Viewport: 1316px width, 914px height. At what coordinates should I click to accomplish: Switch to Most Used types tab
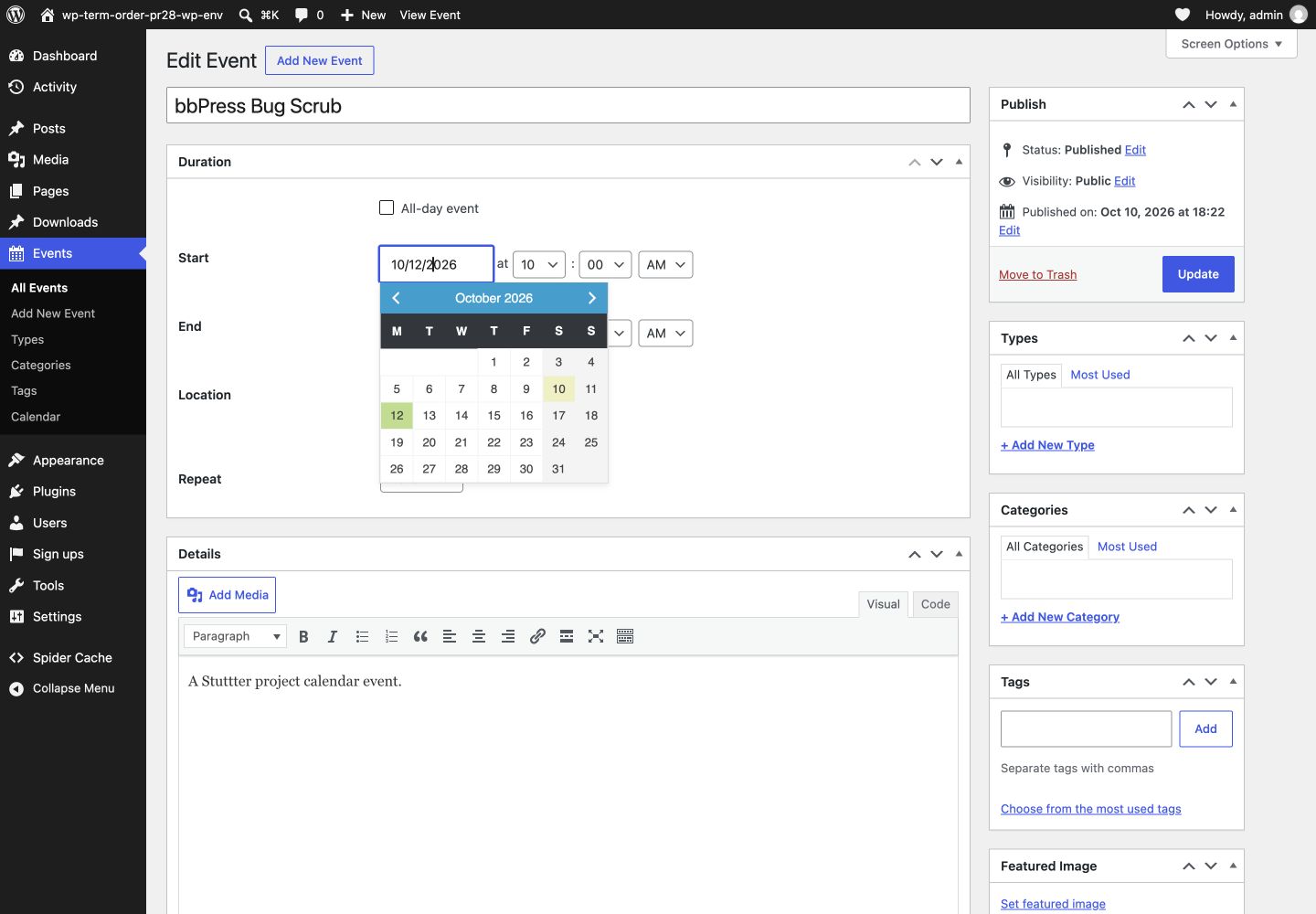1099,375
